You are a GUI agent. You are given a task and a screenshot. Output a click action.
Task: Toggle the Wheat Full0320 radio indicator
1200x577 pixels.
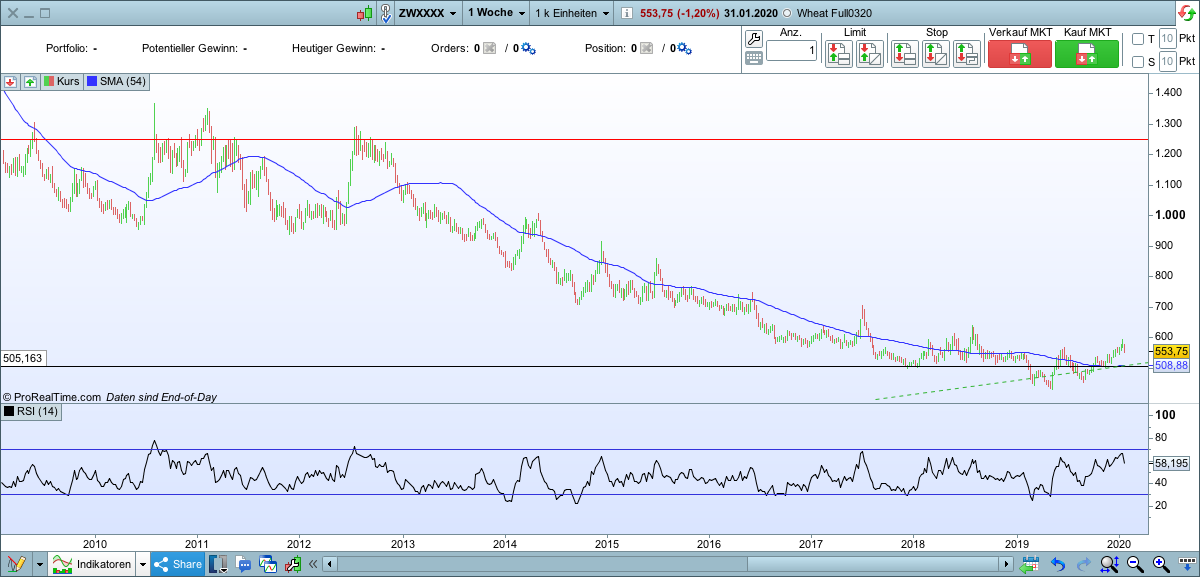tap(787, 13)
